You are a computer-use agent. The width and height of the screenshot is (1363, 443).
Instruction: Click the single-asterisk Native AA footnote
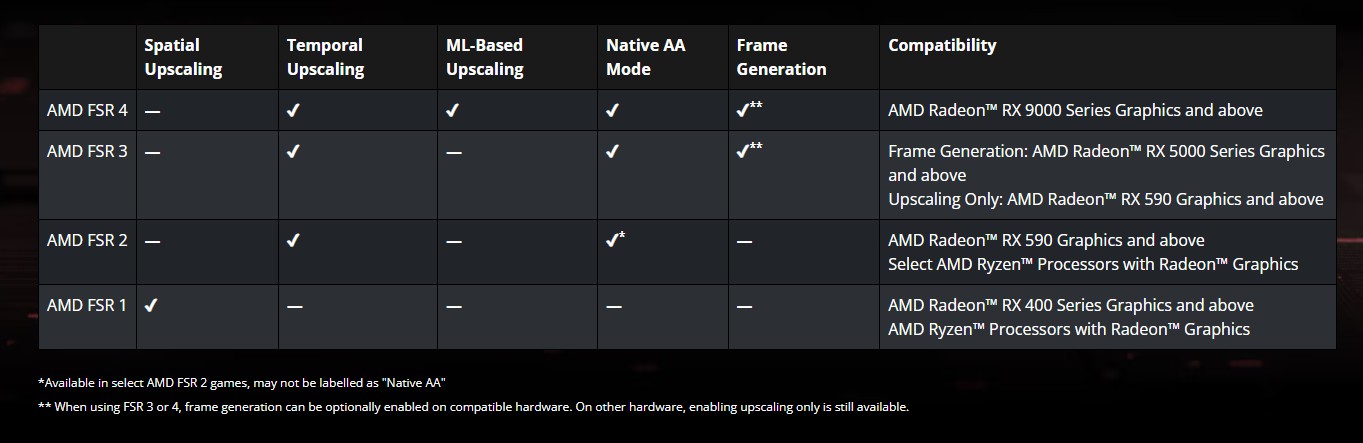[241, 383]
